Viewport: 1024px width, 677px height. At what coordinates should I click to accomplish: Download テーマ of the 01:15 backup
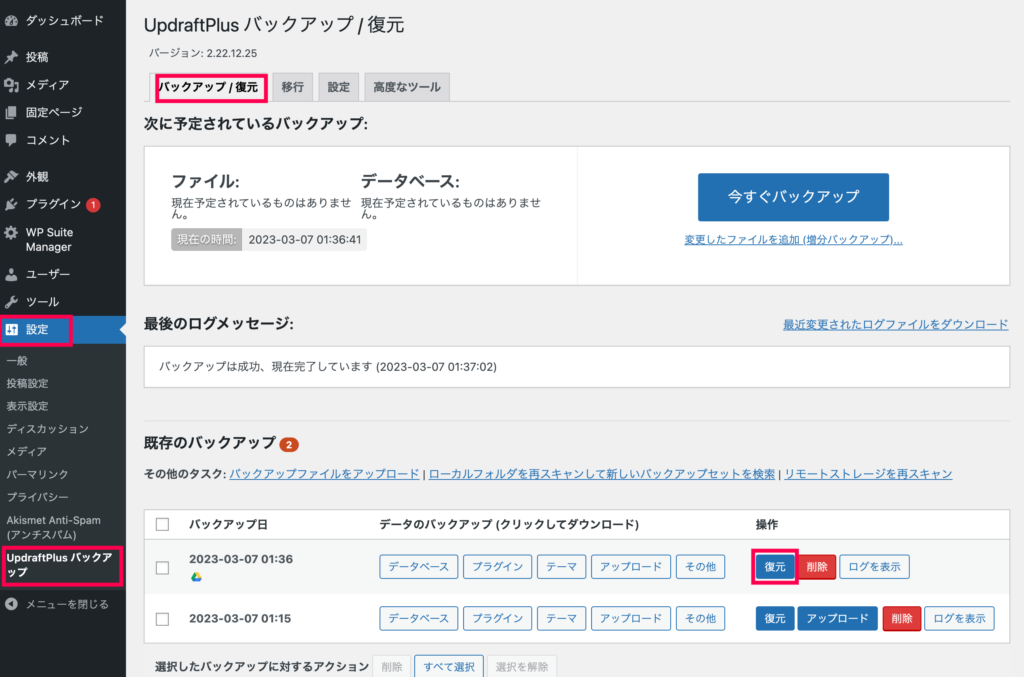point(562,618)
